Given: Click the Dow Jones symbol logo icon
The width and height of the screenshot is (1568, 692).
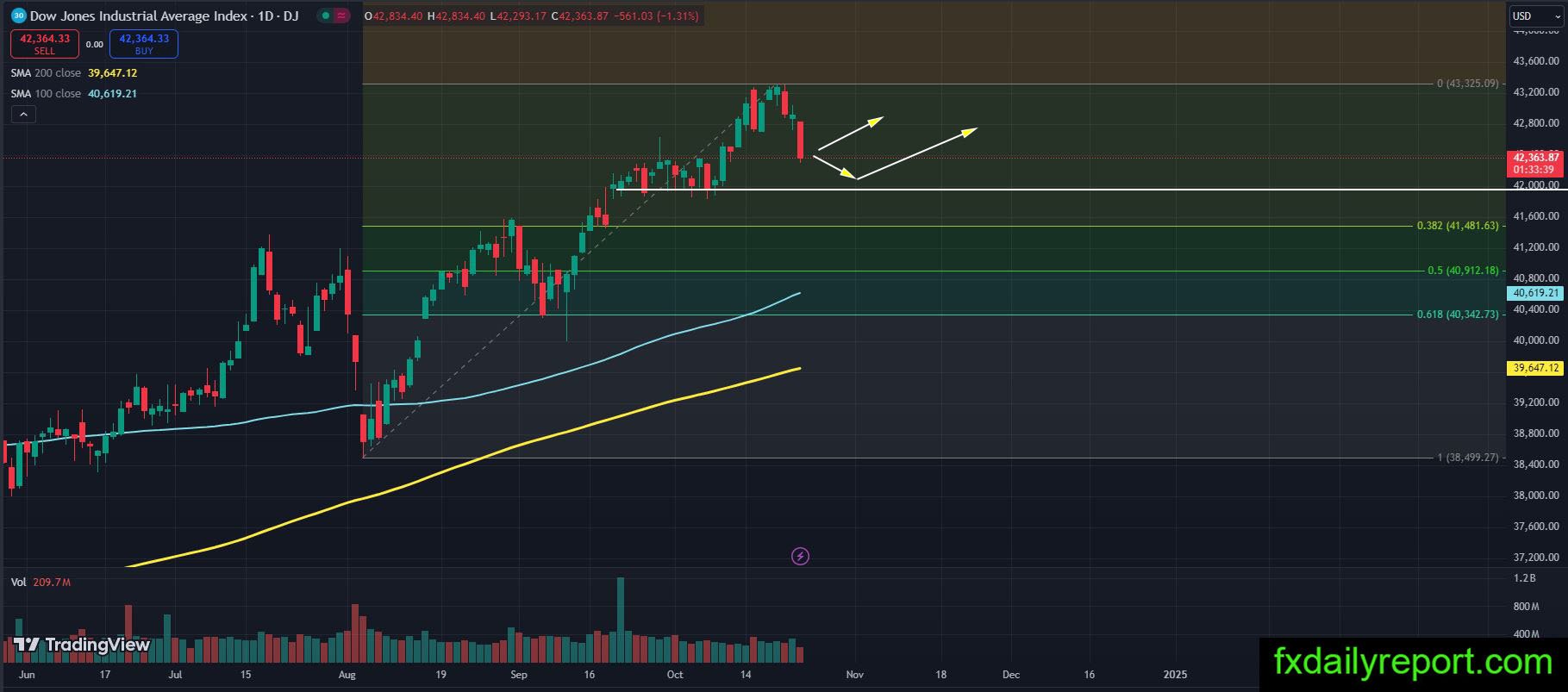Looking at the screenshot, I should (18, 16).
